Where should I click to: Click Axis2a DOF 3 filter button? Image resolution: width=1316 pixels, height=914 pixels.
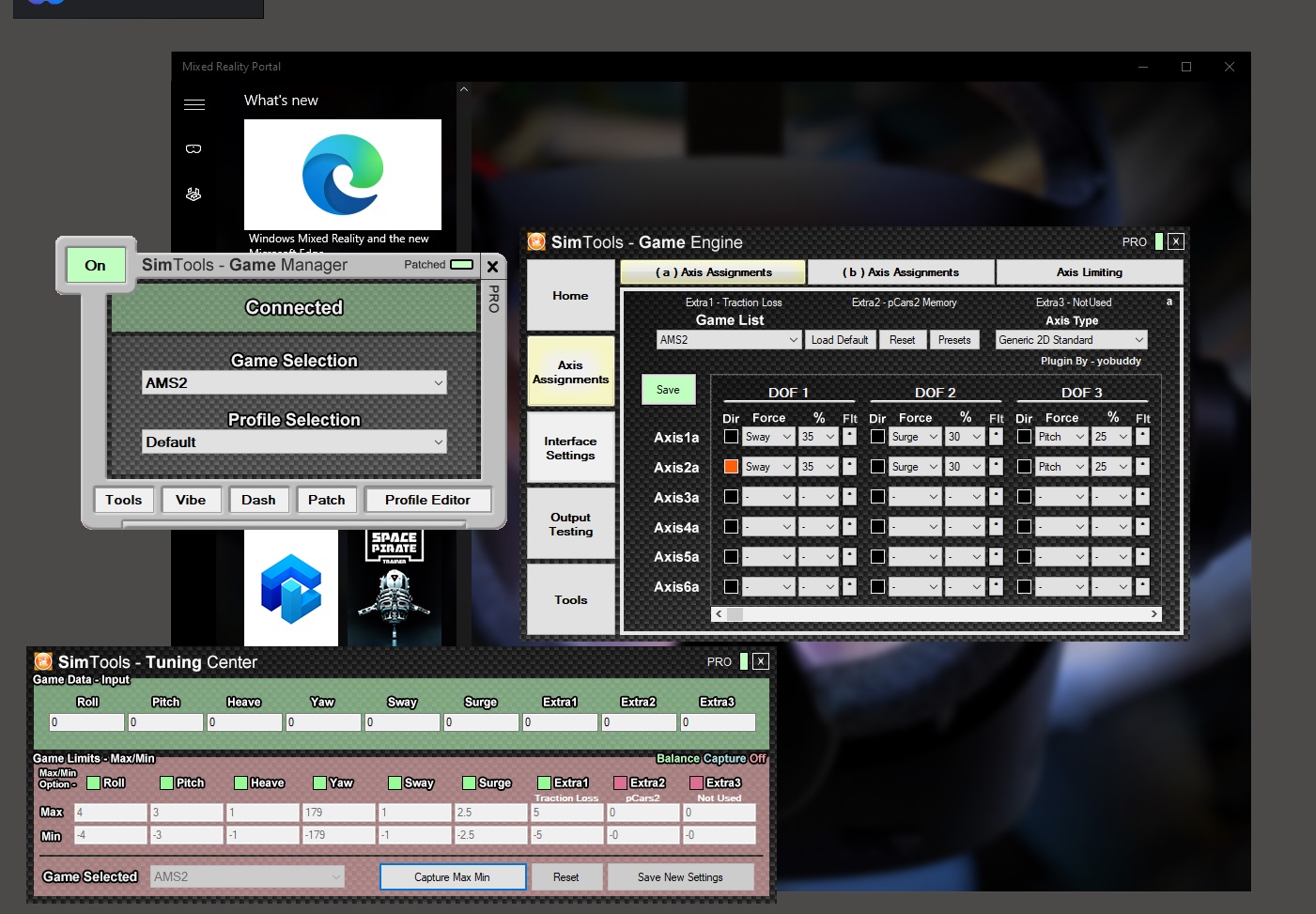pyautogui.click(x=1142, y=467)
